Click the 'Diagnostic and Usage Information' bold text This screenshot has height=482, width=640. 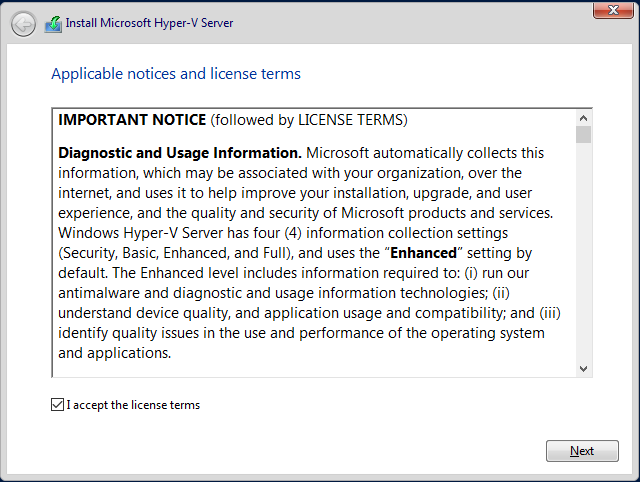(x=180, y=153)
